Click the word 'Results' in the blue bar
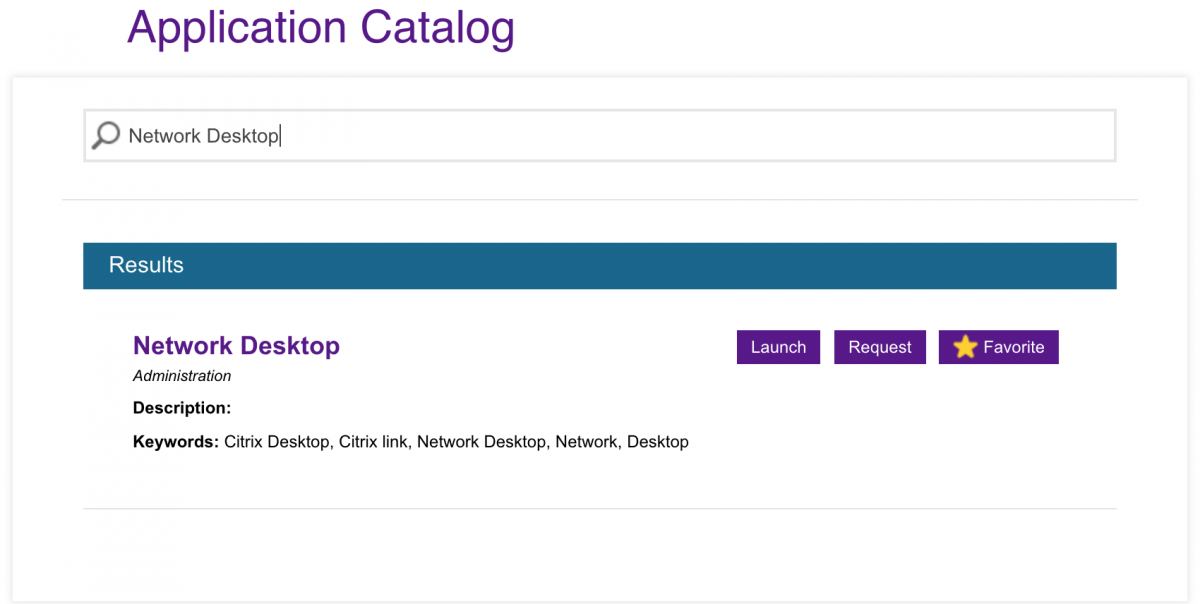 pyautogui.click(x=146, y=265)
